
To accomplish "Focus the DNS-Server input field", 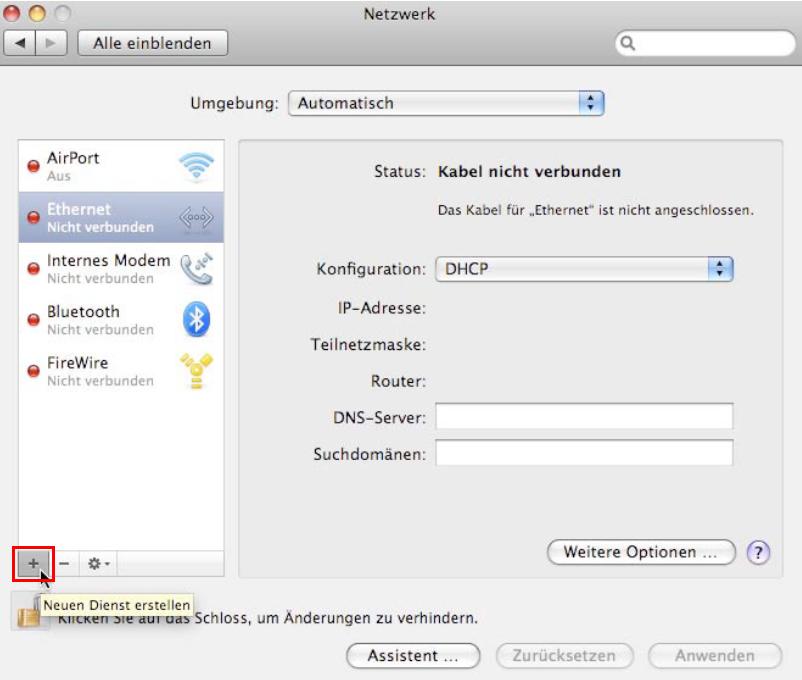I will [584, 416].
